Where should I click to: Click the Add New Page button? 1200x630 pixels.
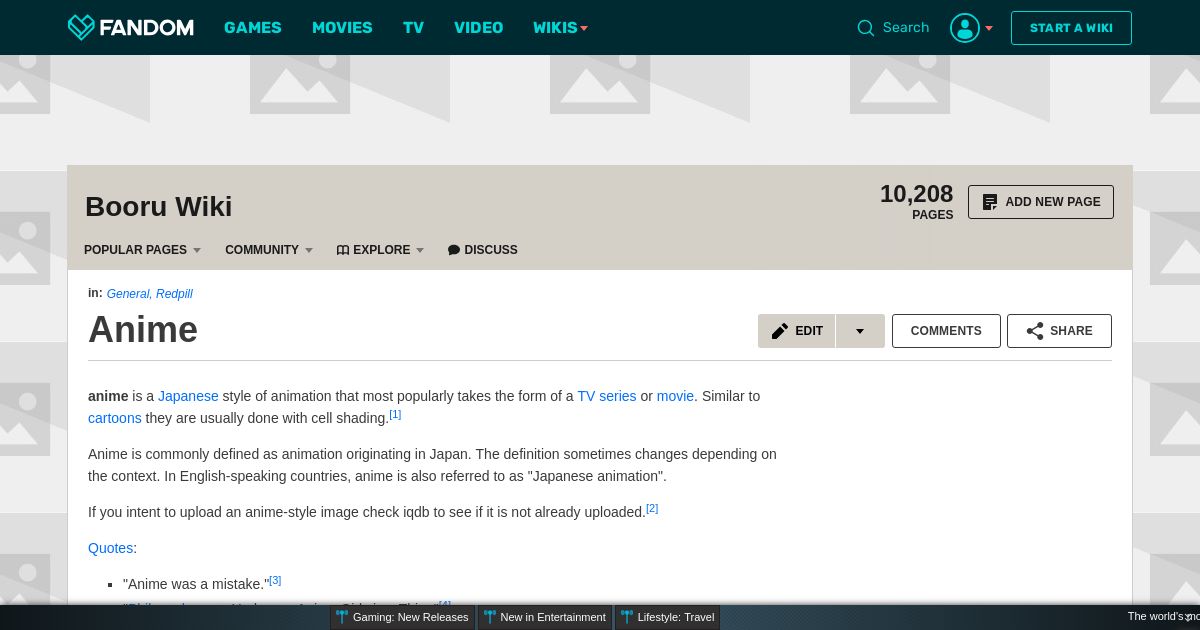1041,202
